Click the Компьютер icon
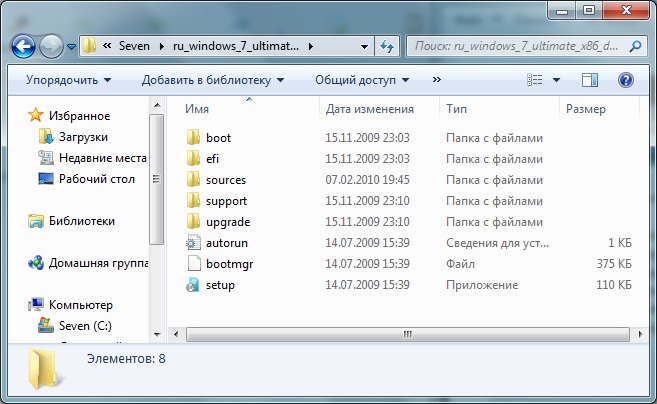The image size is (657, 404). point(36,305)
